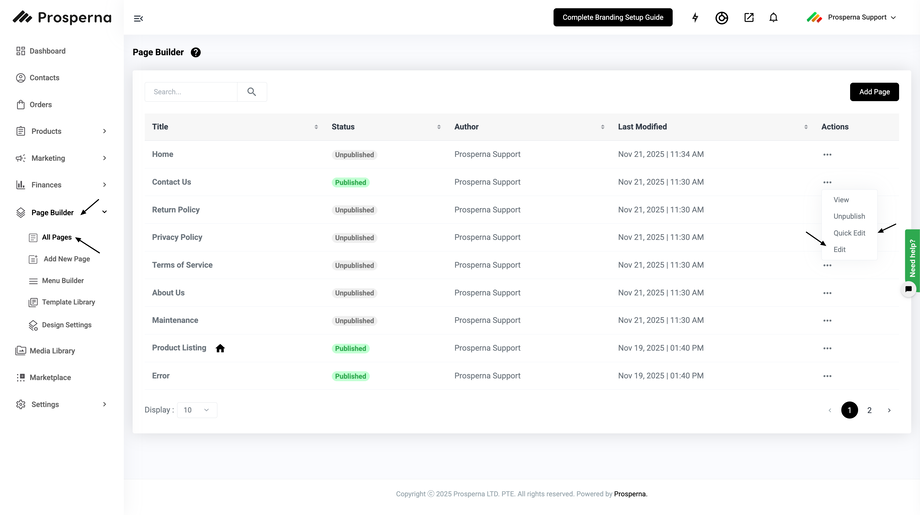Choose Unpublish in the actions menu
Screen dimensions: 920x515
pyautogui.click(x=849, y=216)
